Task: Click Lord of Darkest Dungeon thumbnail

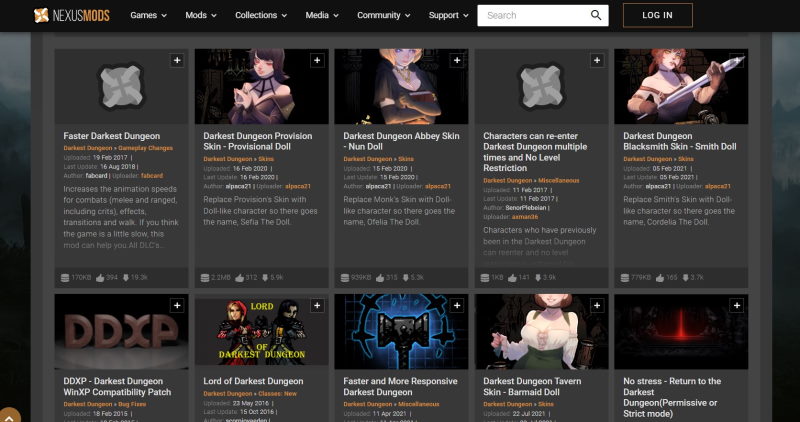Action: pyautogui.click(x=261, y=332)
